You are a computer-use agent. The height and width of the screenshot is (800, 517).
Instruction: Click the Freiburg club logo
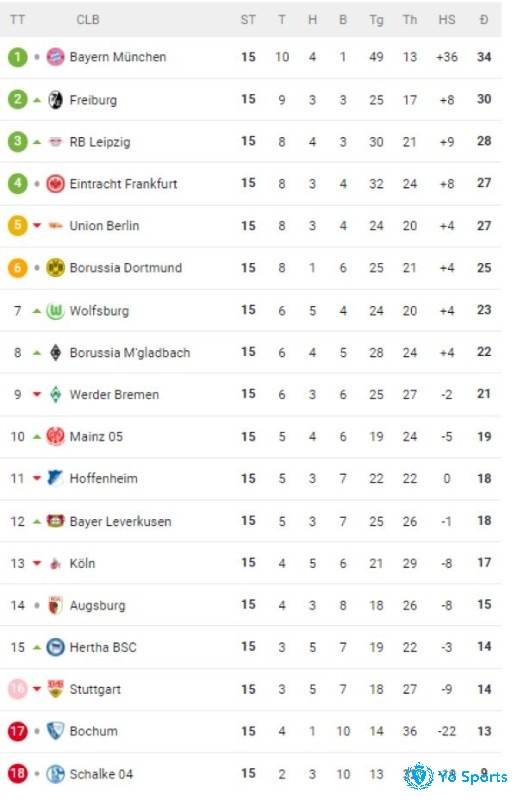(x=55, y=99)
